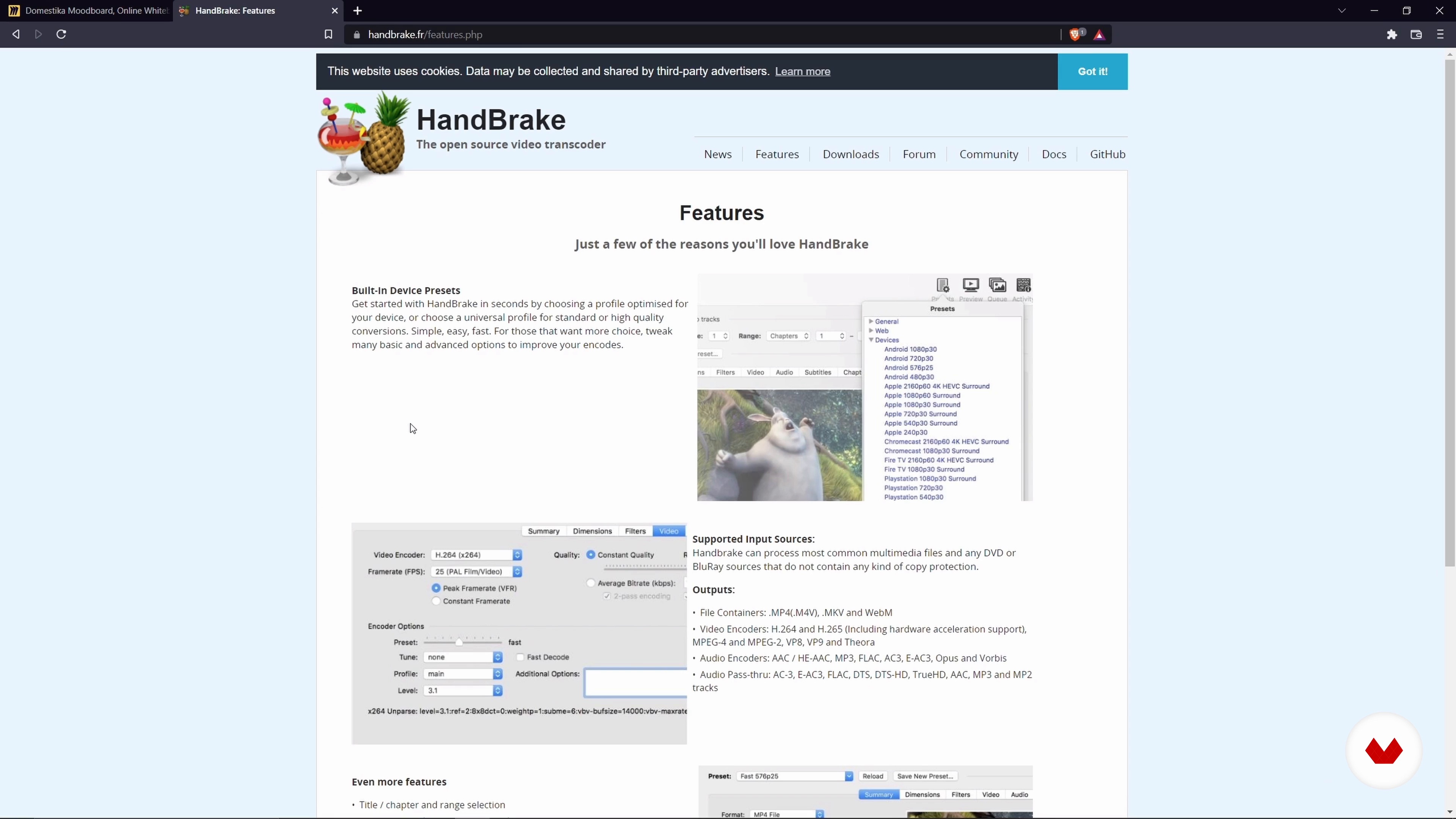Open Brave Rewards triangle icon

tap(1099, 35)
